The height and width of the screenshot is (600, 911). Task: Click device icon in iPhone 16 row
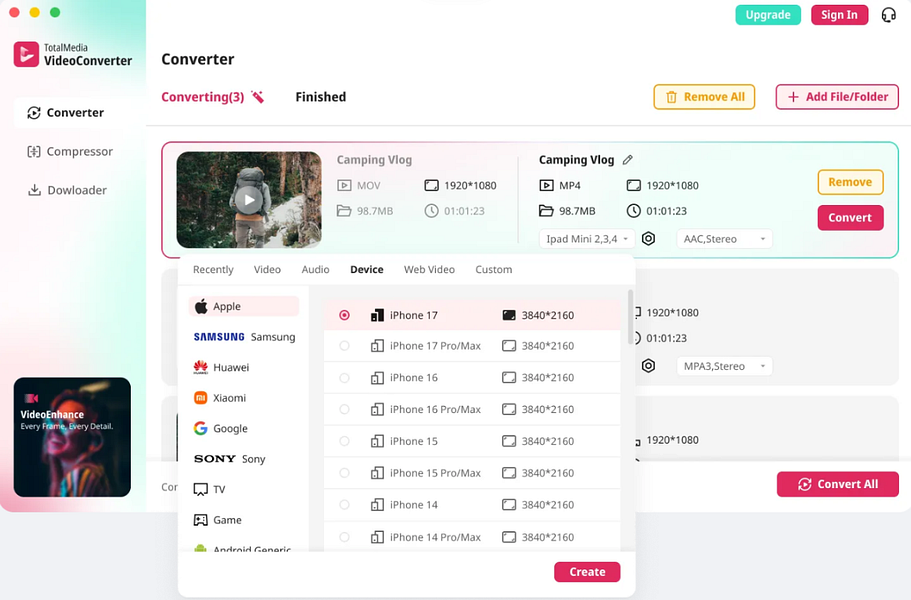(377, 378)
